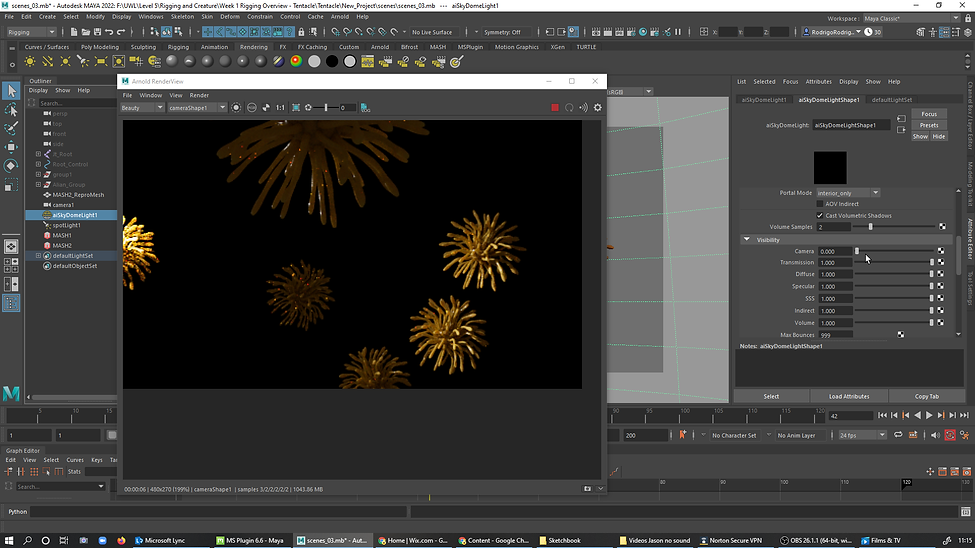
Task: Toggle map button beside Volume Samples
Action: tap(942, 227)
